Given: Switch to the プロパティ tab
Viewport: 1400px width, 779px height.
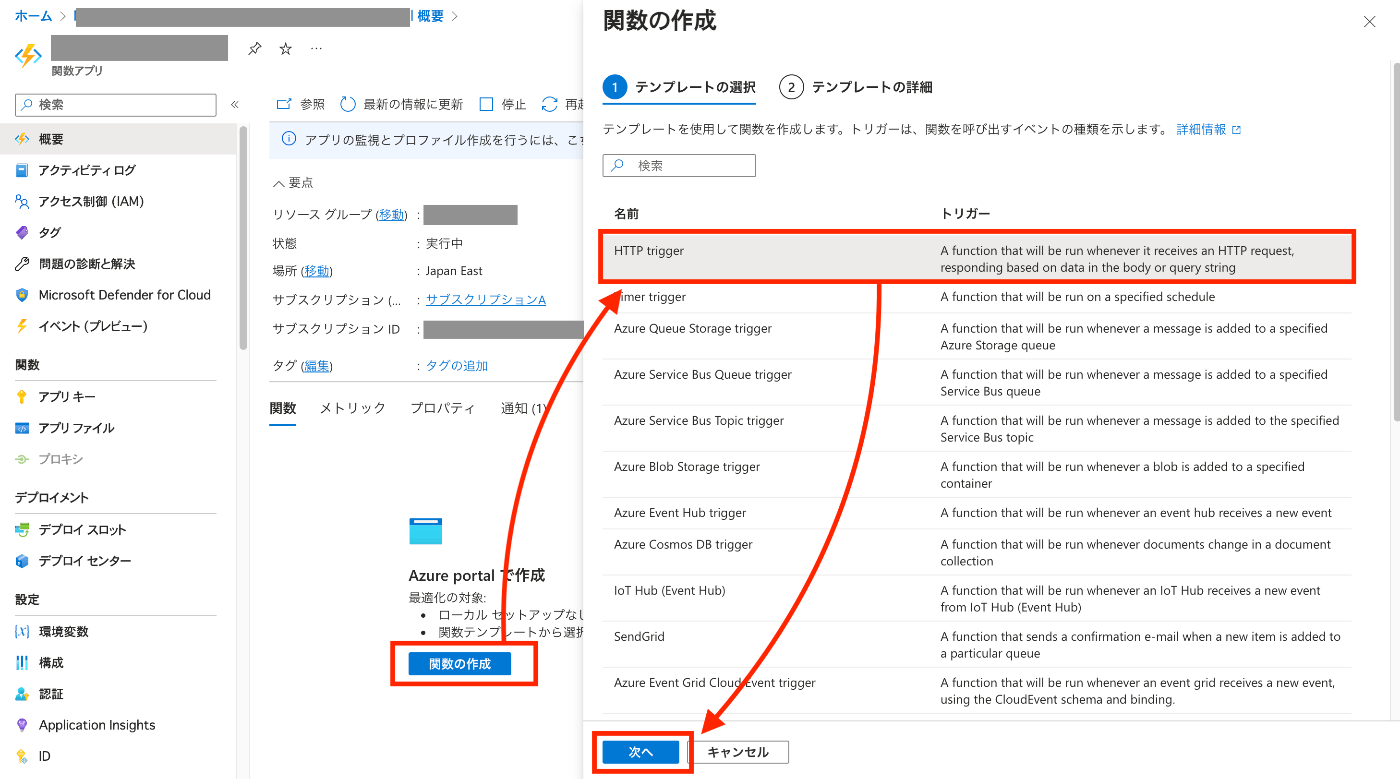Looking at the screenshot, I should tap(443, 408).
